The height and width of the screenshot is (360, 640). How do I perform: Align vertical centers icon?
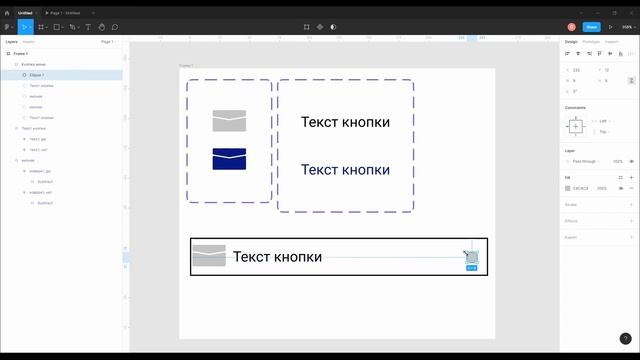[x=610, y=53]
